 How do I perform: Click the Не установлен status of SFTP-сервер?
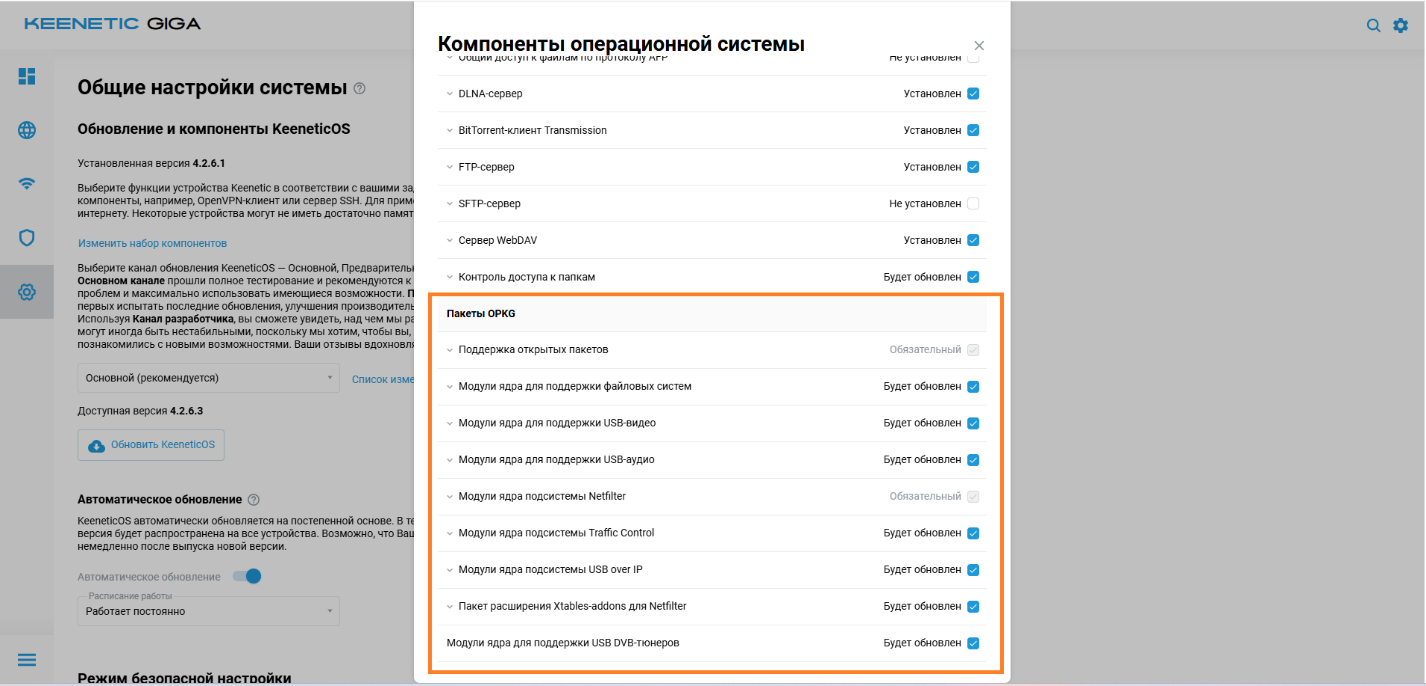[x=925, y=204]
